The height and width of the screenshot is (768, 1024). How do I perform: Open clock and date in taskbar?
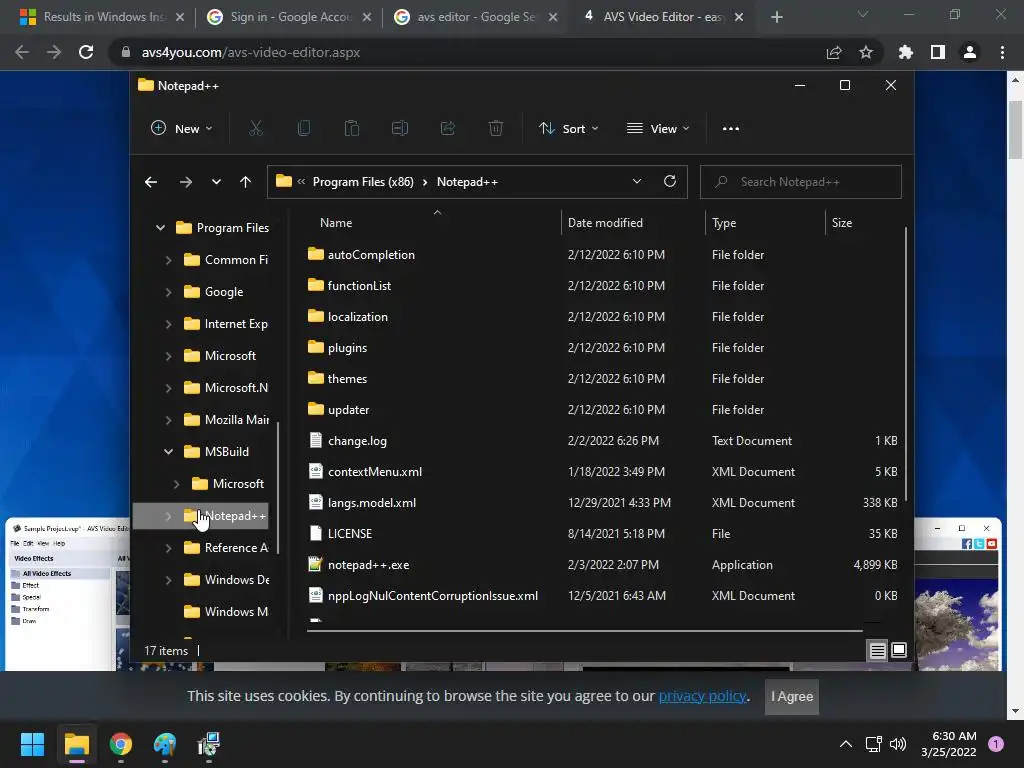pos(948,744)
